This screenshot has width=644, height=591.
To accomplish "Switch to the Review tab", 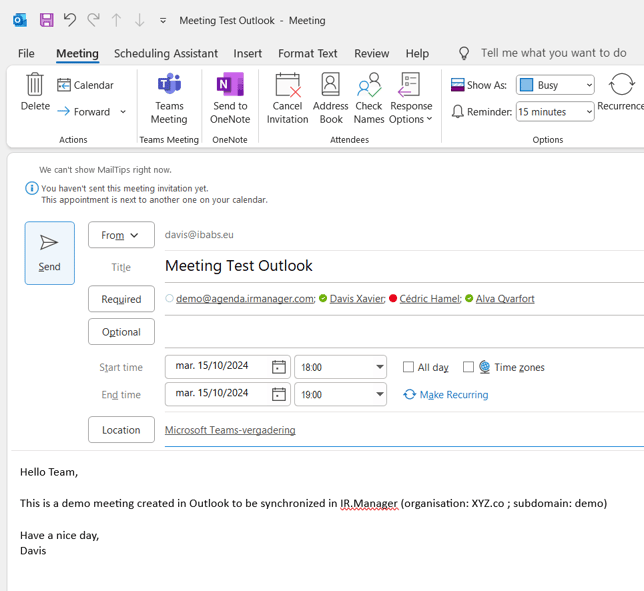I will tap(372, 53).
